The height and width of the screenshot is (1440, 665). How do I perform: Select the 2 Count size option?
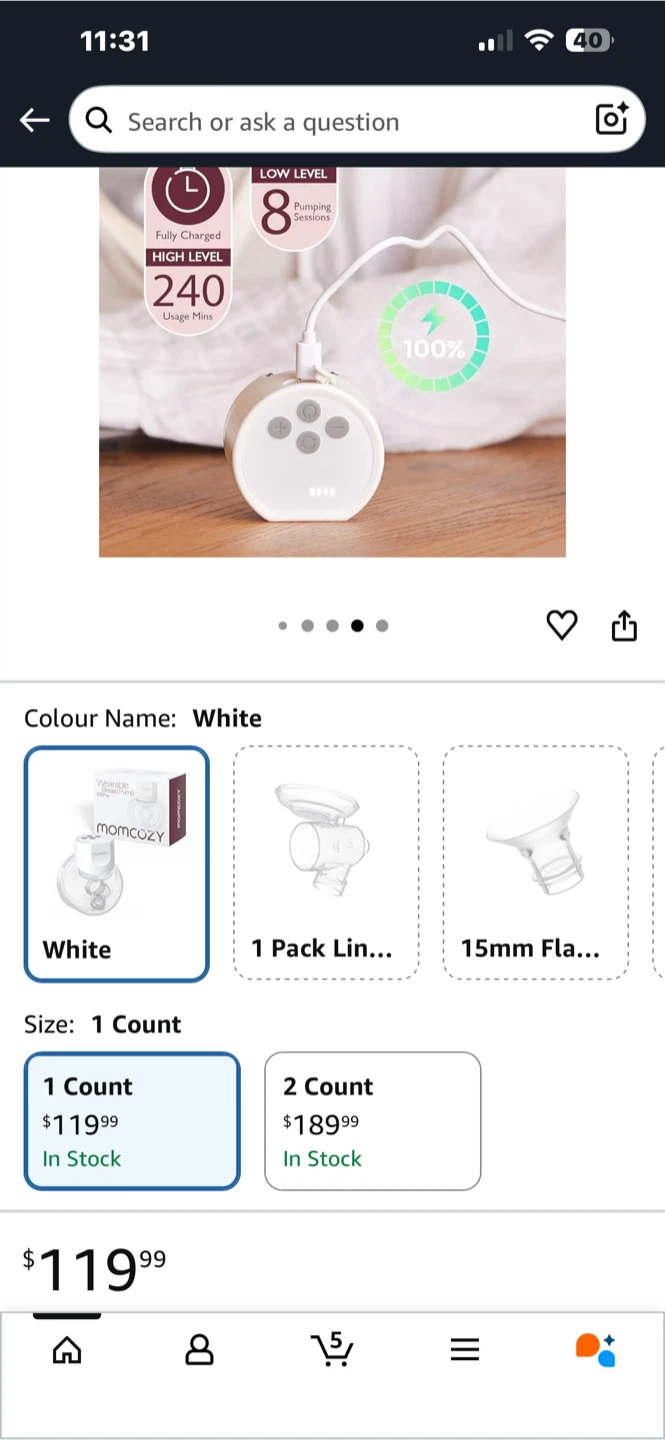tap(372, 1121)
